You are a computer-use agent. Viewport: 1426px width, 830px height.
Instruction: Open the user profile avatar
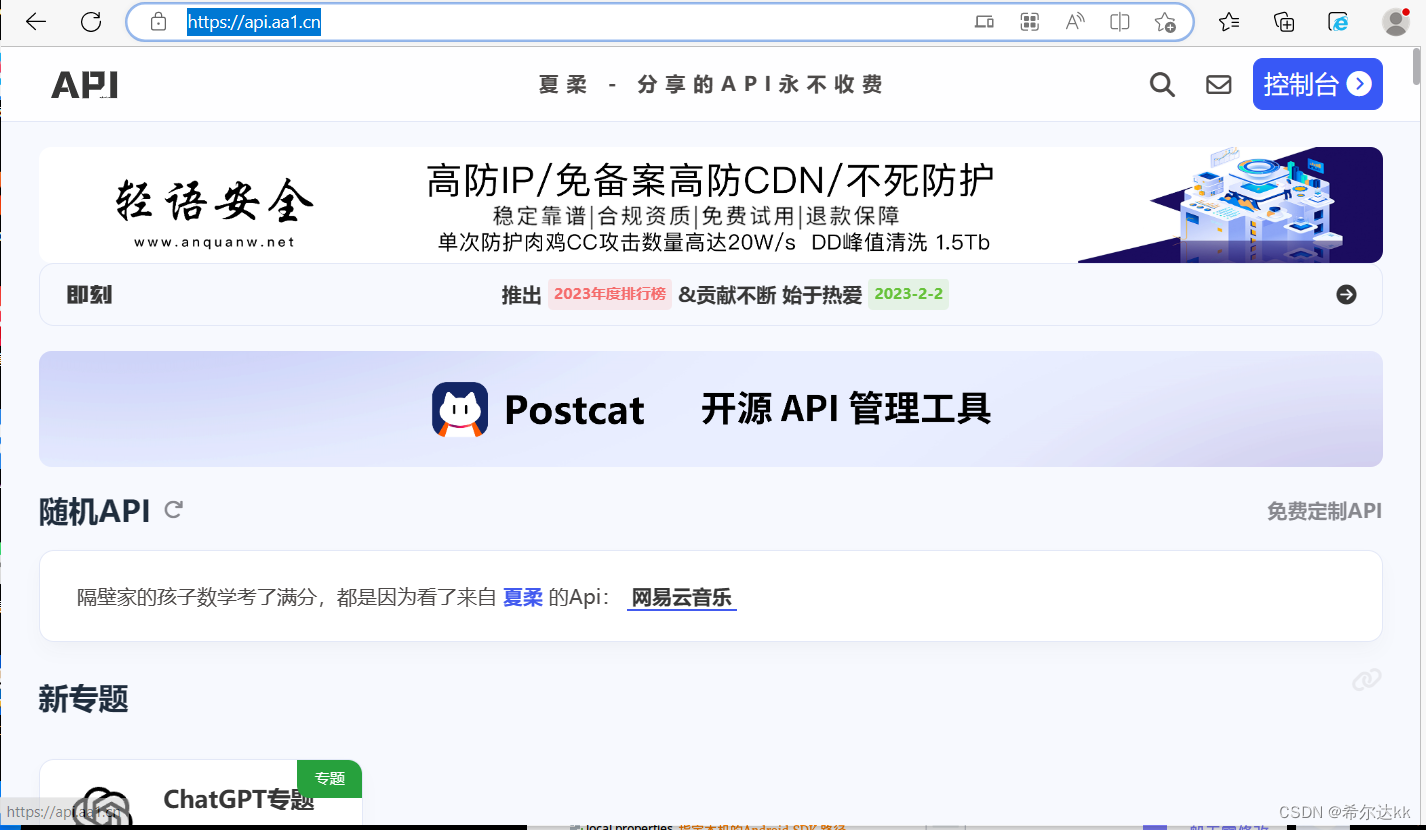click(1396, 22)
